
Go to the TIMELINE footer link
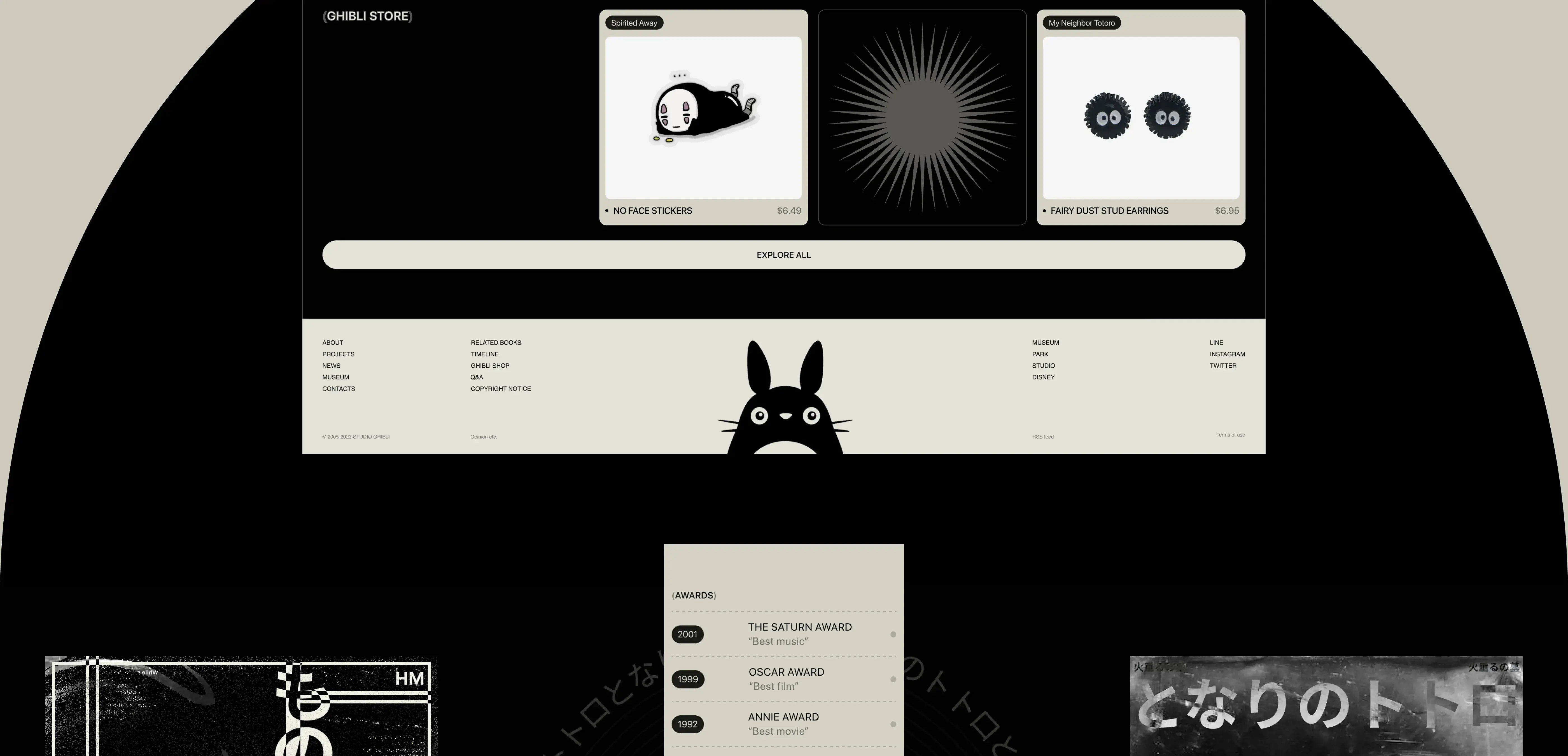[x=484, y=354]
